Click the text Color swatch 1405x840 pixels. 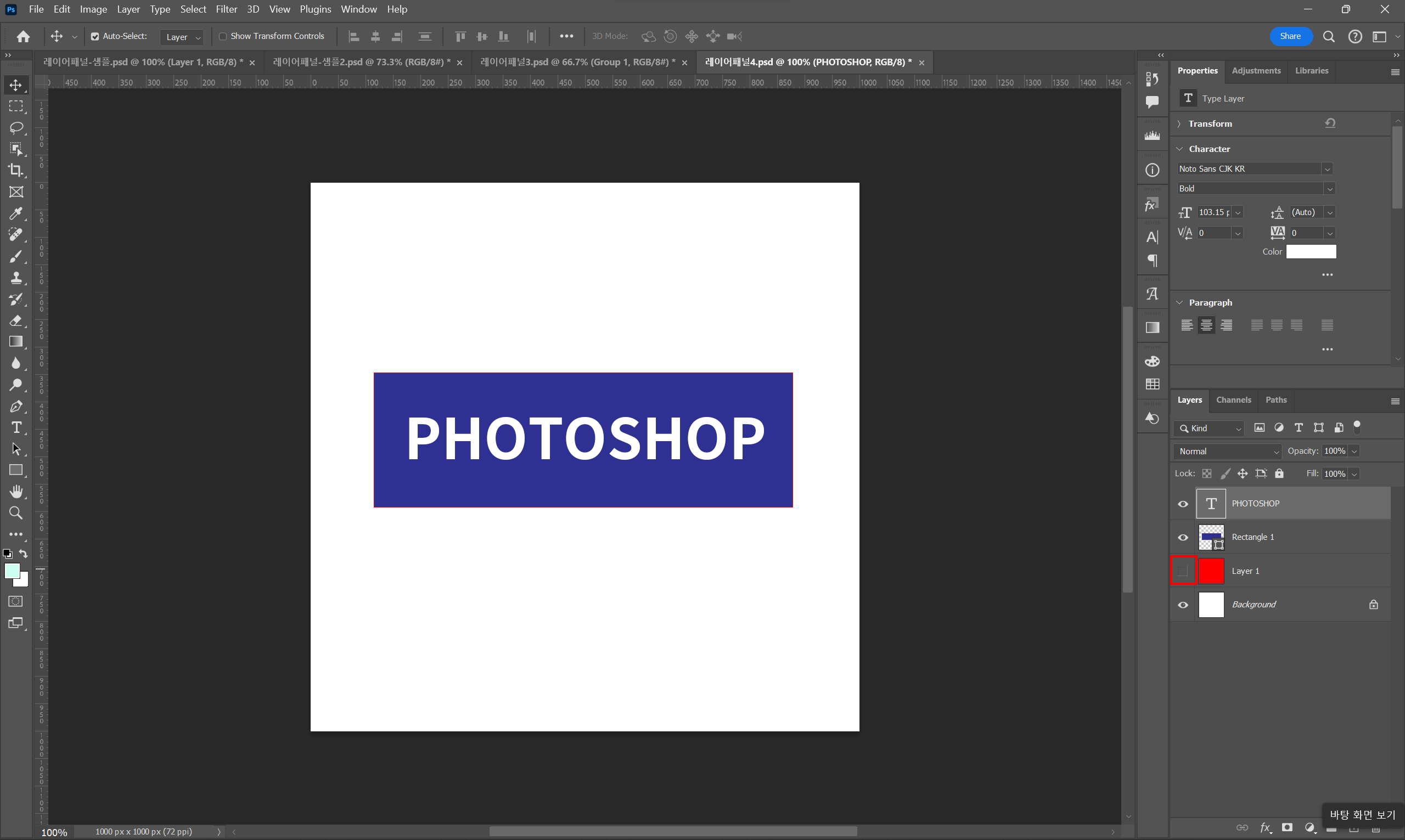click(x=1311, y=252)
